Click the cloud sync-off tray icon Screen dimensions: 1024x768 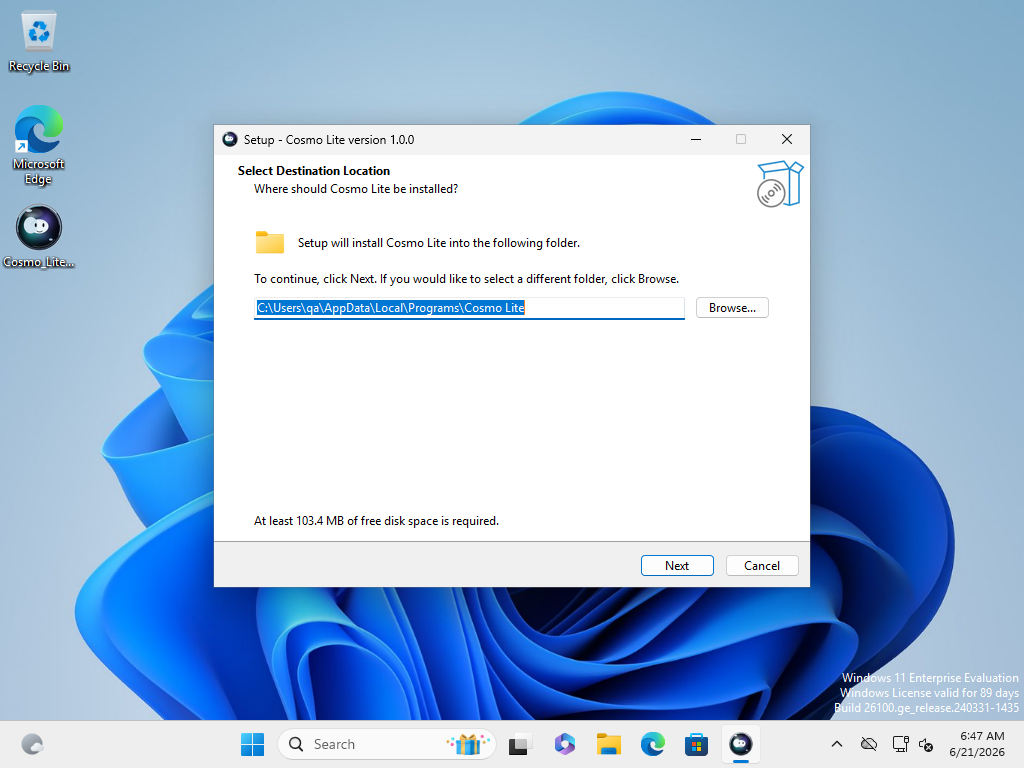869,744
